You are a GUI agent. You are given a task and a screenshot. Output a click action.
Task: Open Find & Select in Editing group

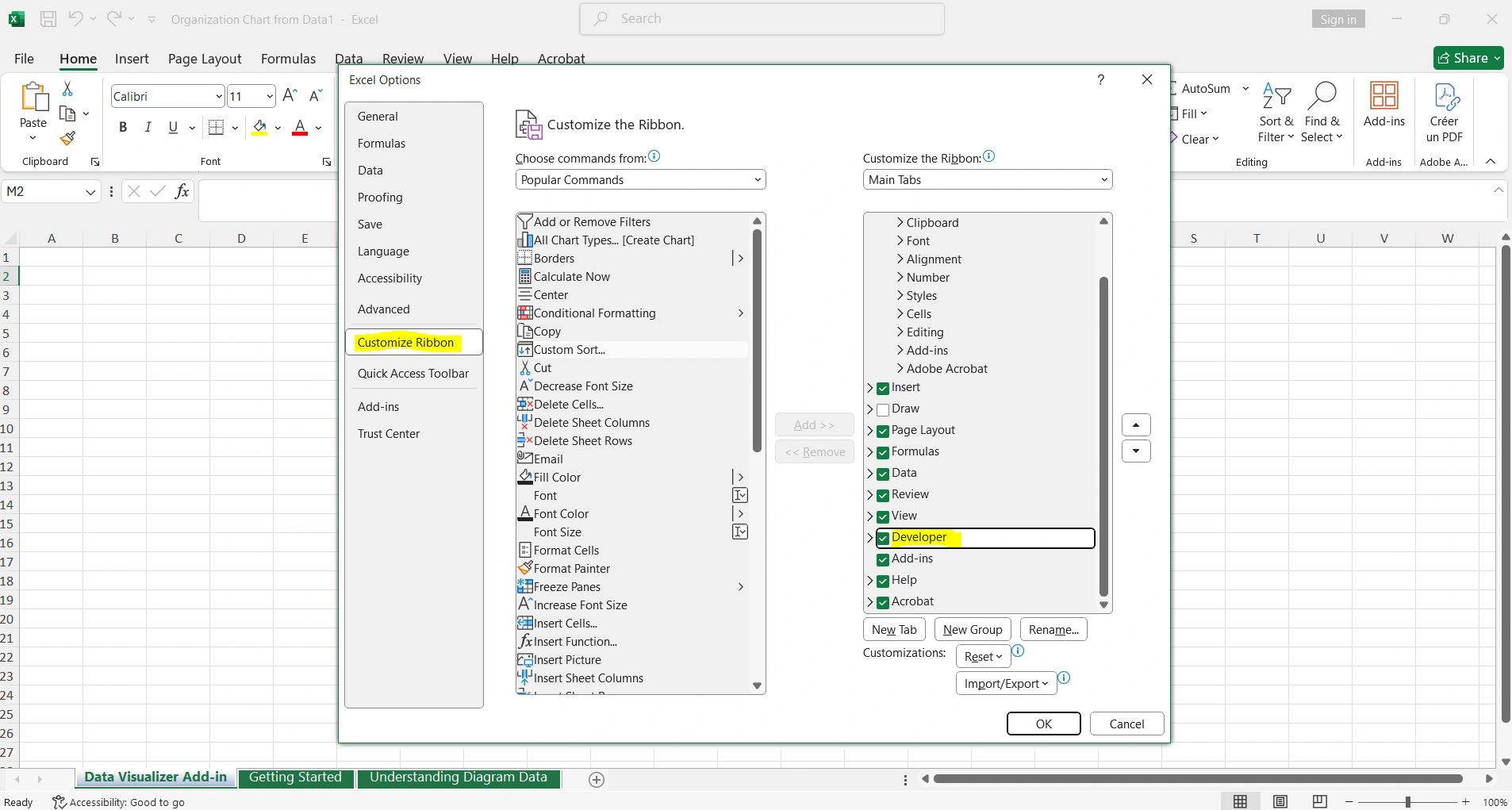click(1322, 113)
